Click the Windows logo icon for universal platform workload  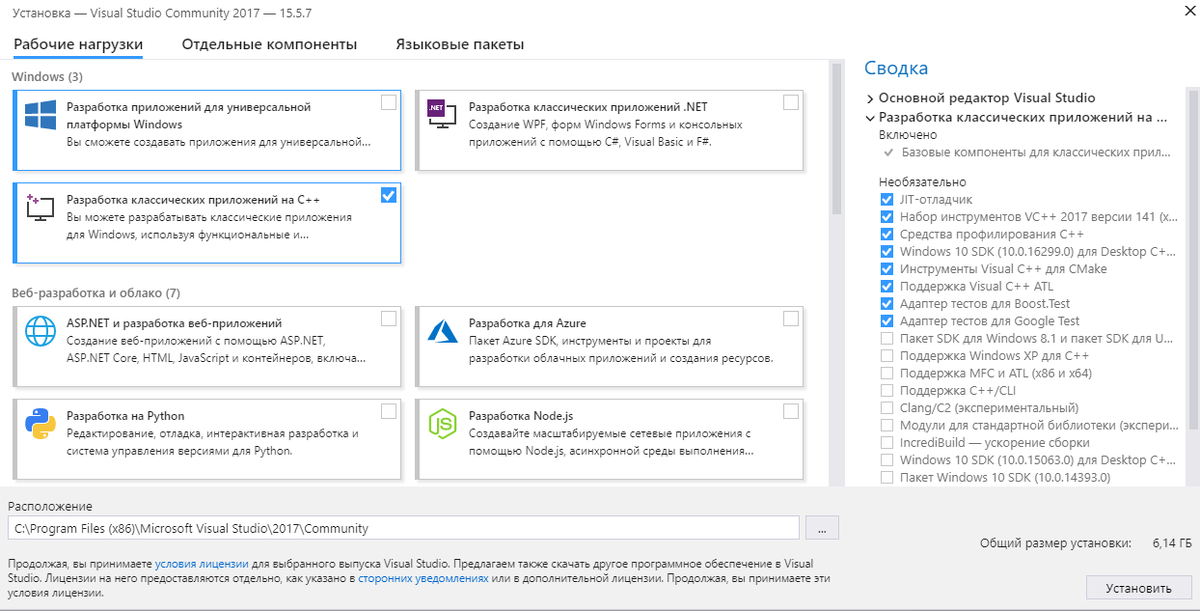pos(40,115)
